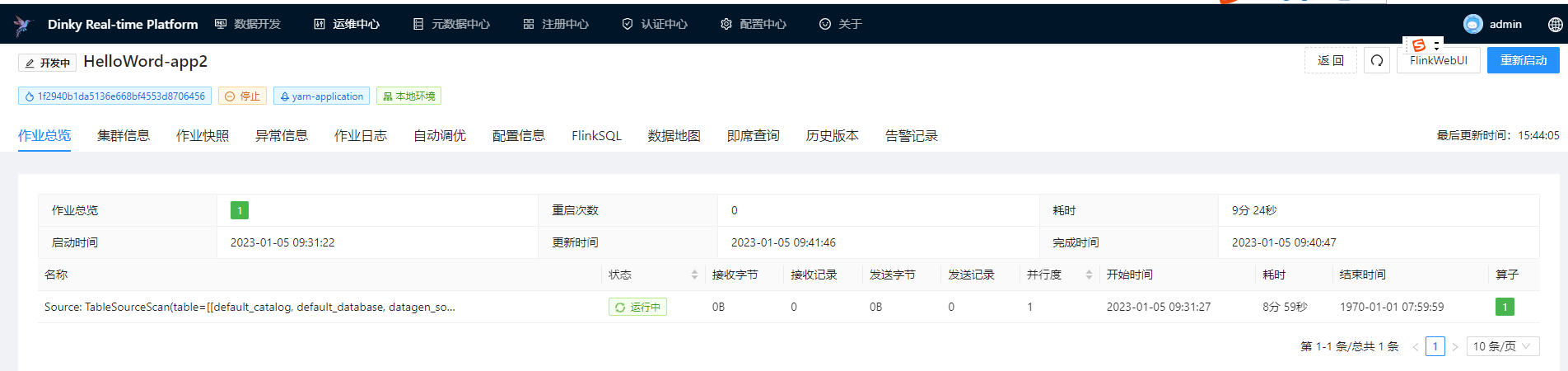Switch to the 作业总览 tab
The width and height of the screenshot is (1568, 371).
coord(44,135)
